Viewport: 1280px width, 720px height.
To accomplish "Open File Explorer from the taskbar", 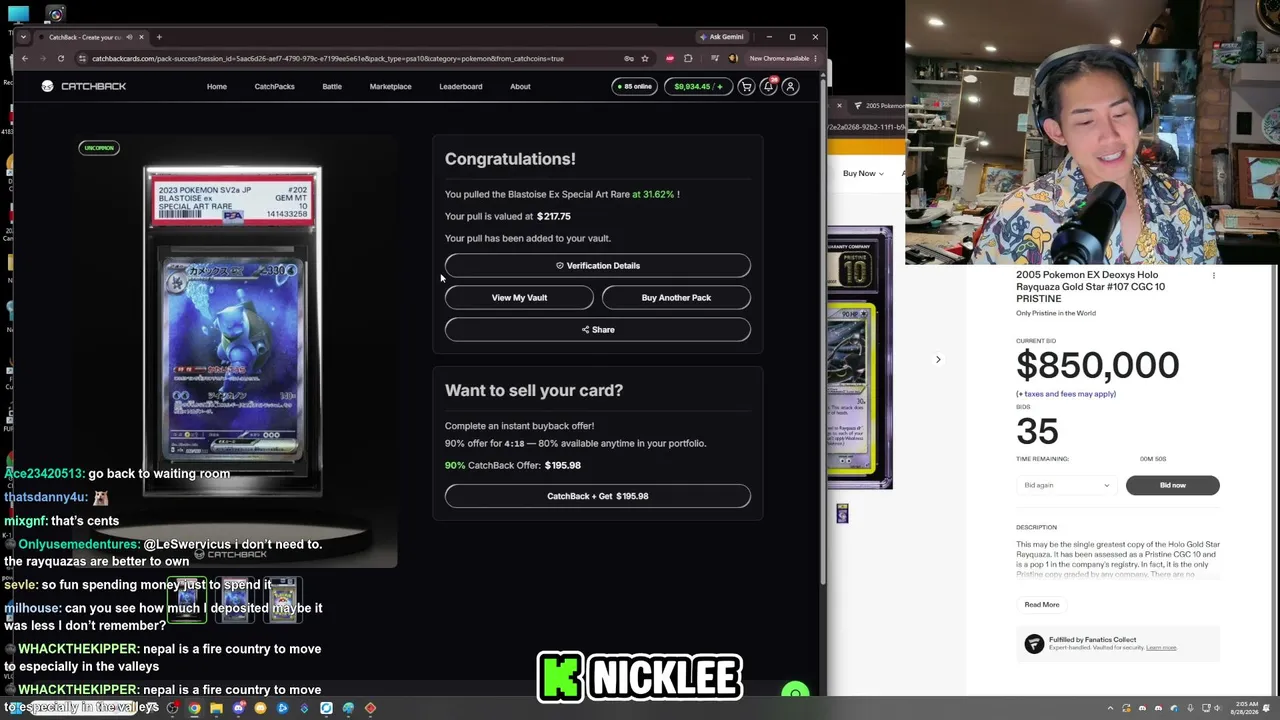I will [216, 708].
